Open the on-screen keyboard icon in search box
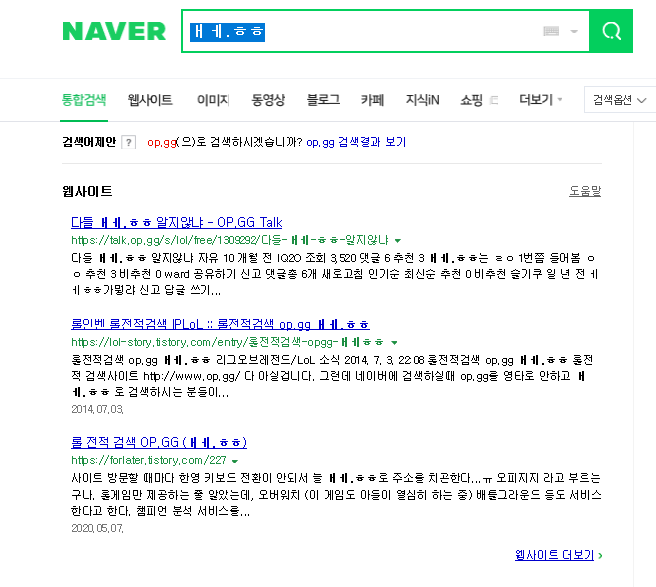This screenshot has height=587, width=656. tap(551, 31)
